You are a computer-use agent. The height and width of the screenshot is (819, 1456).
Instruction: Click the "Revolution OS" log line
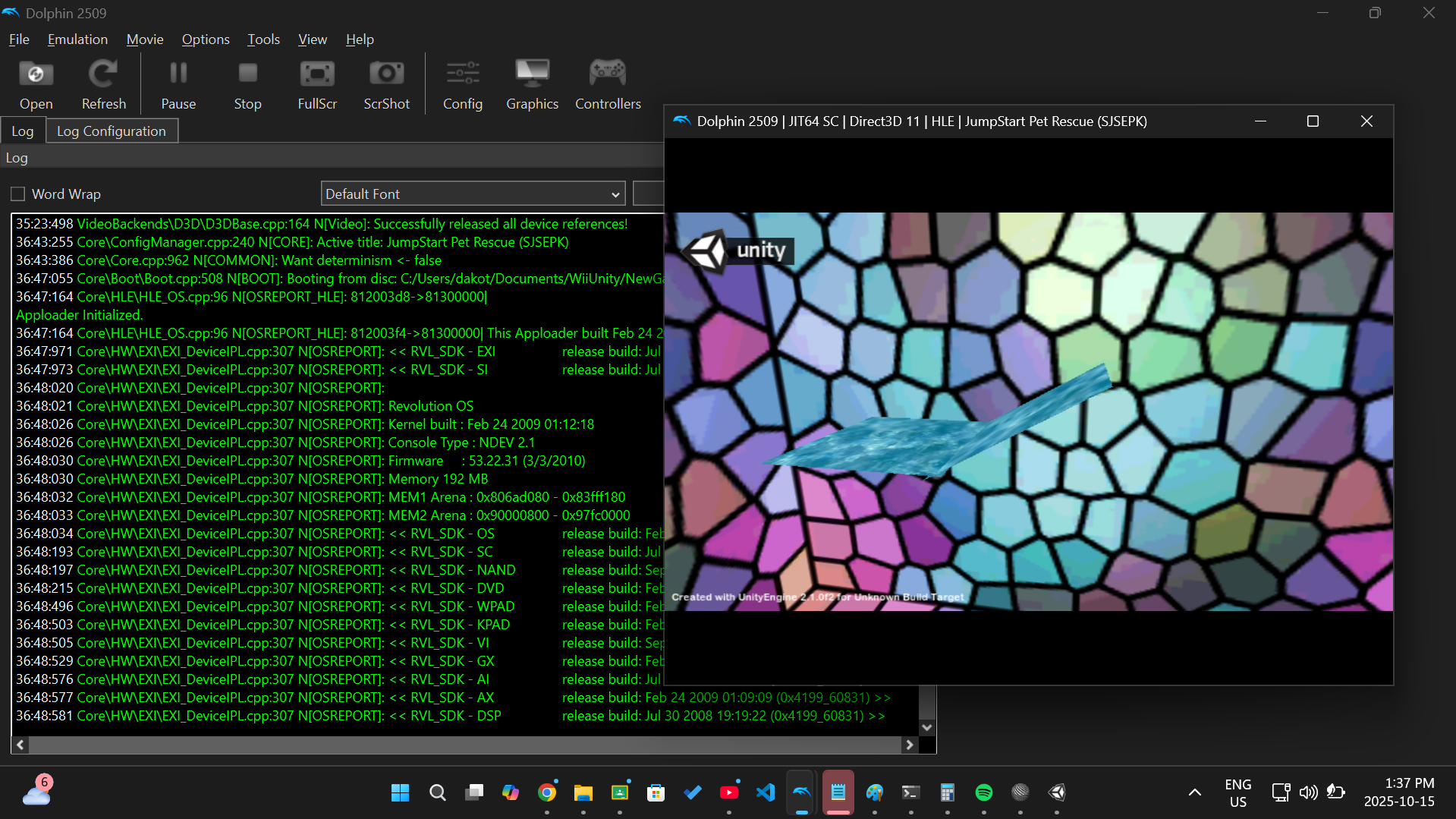pyautogui.click(x=431, y=406)
